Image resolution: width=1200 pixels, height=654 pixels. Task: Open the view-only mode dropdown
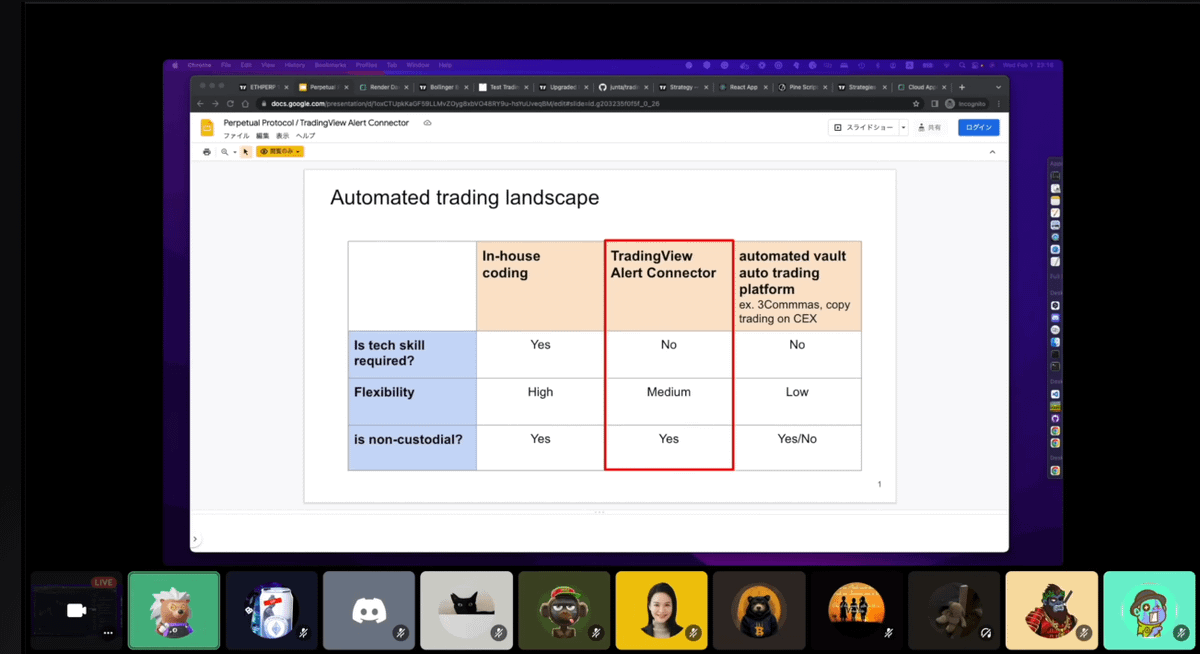point(280,152)
